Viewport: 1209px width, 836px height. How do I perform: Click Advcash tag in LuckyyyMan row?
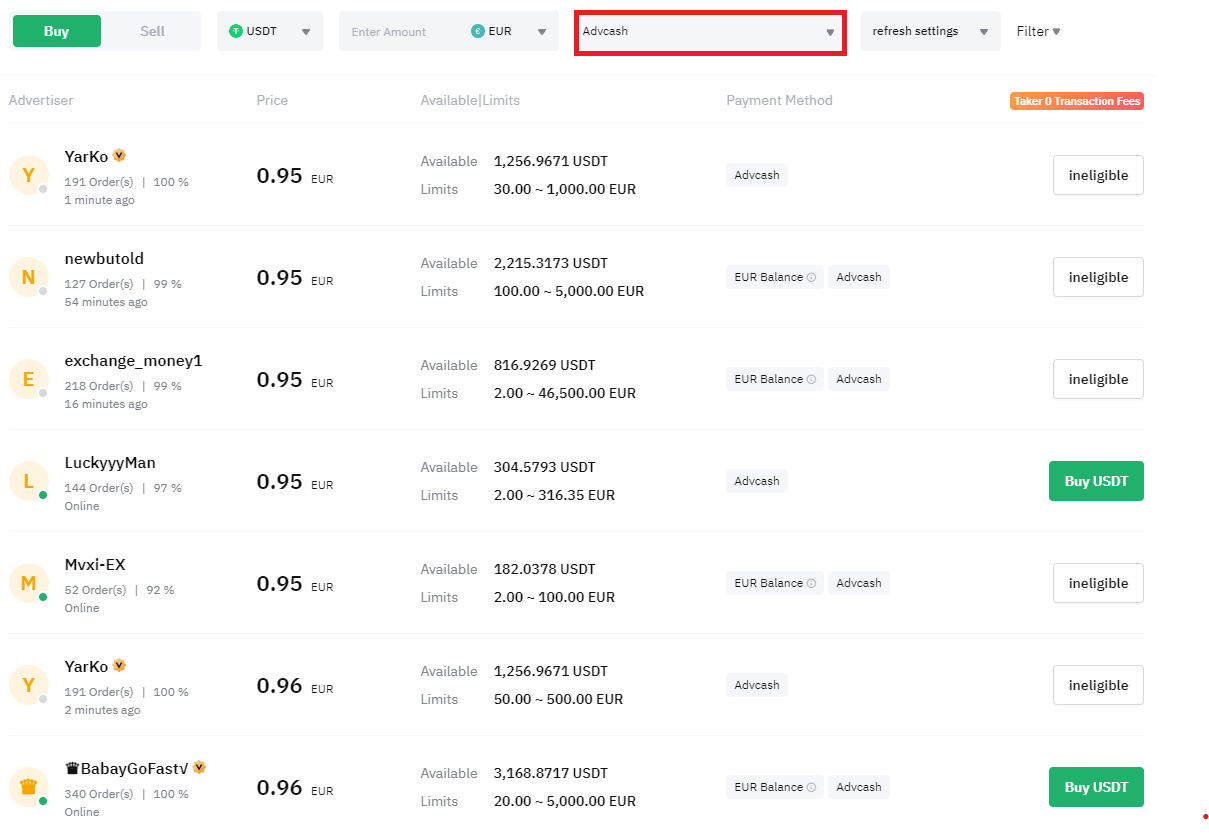757,481
